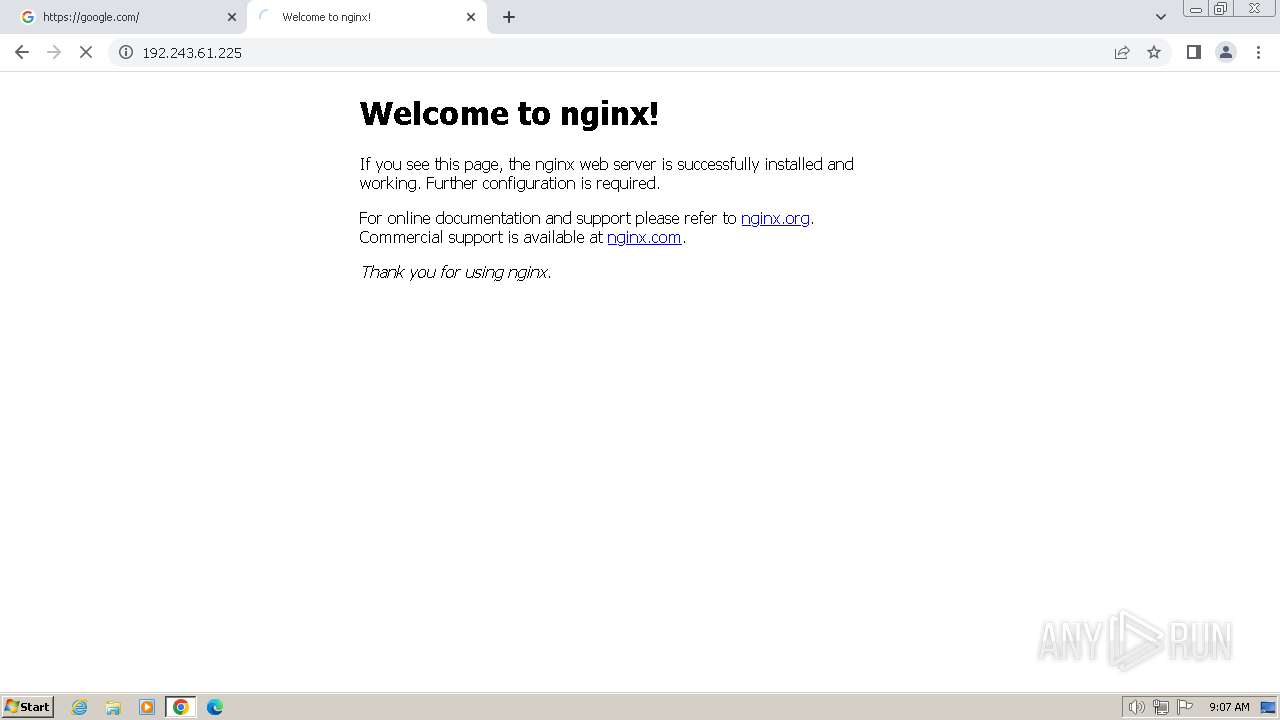This screenshot has width=1280, height=720.
Task: Open network status tray icon
Action: coord(1161,707)
